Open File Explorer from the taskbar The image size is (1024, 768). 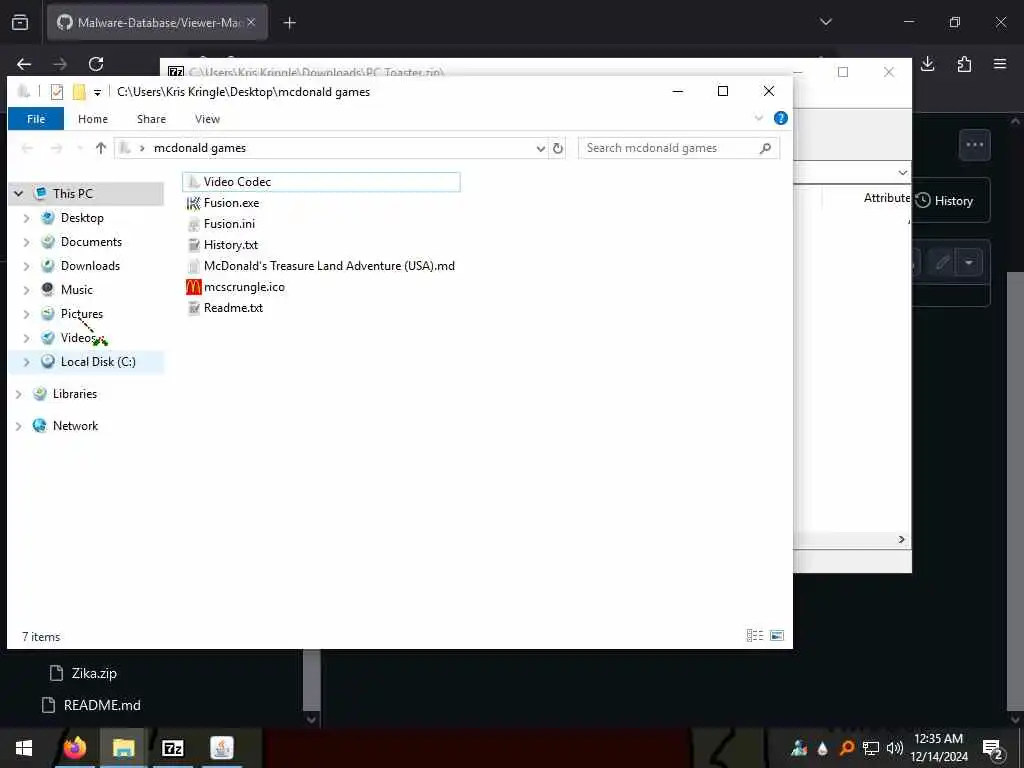coord(123,748)
